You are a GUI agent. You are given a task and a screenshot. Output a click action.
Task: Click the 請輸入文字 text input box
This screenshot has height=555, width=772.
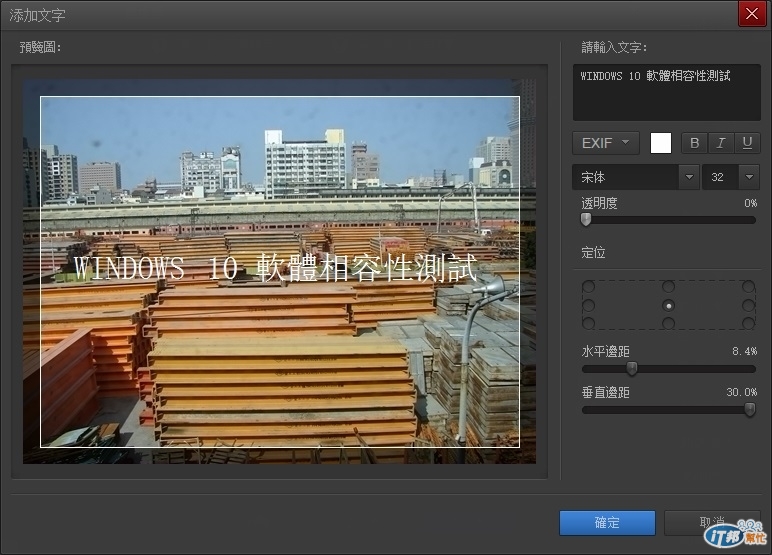coord(667,93)
